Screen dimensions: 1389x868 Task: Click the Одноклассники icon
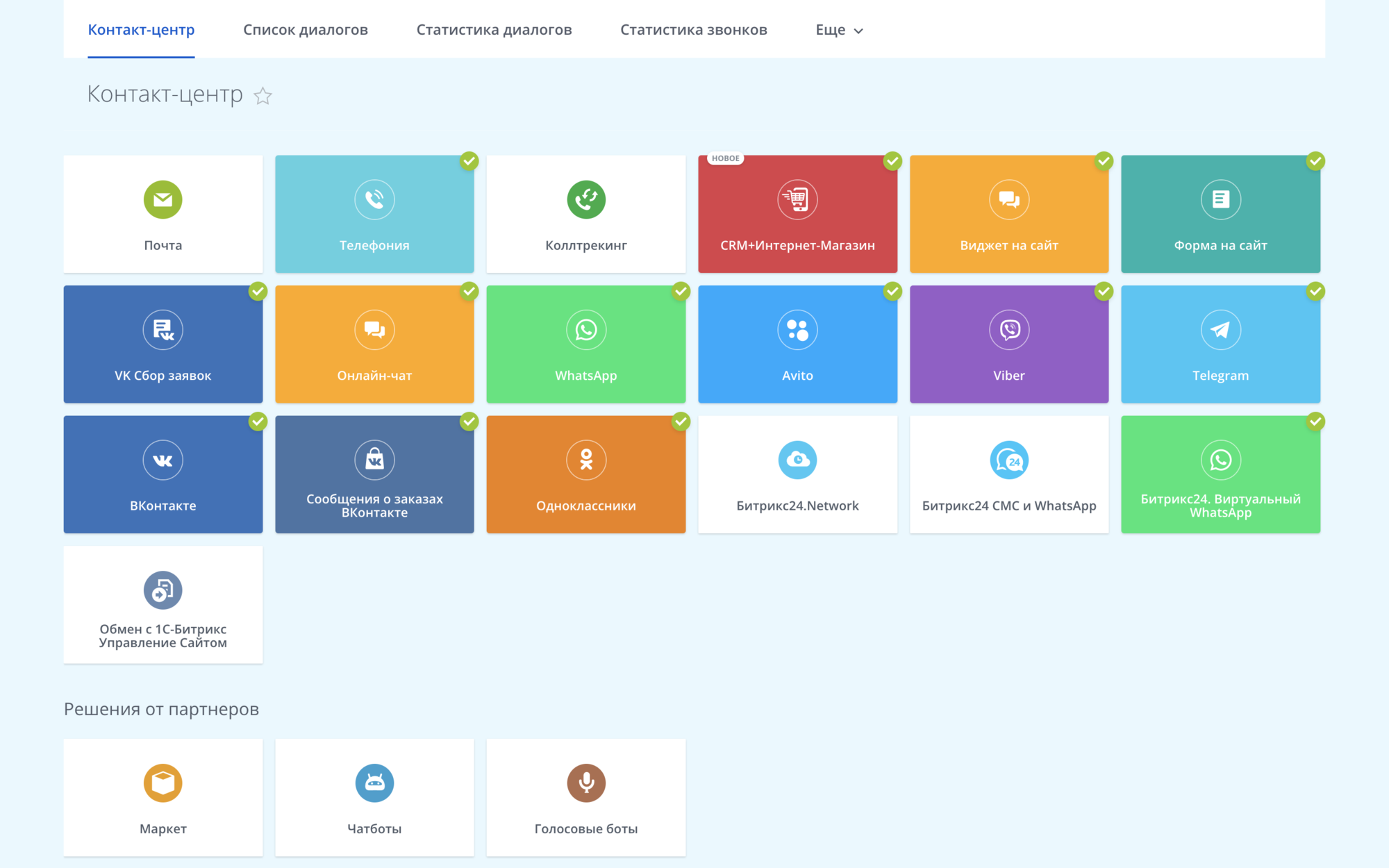point(586,460)
